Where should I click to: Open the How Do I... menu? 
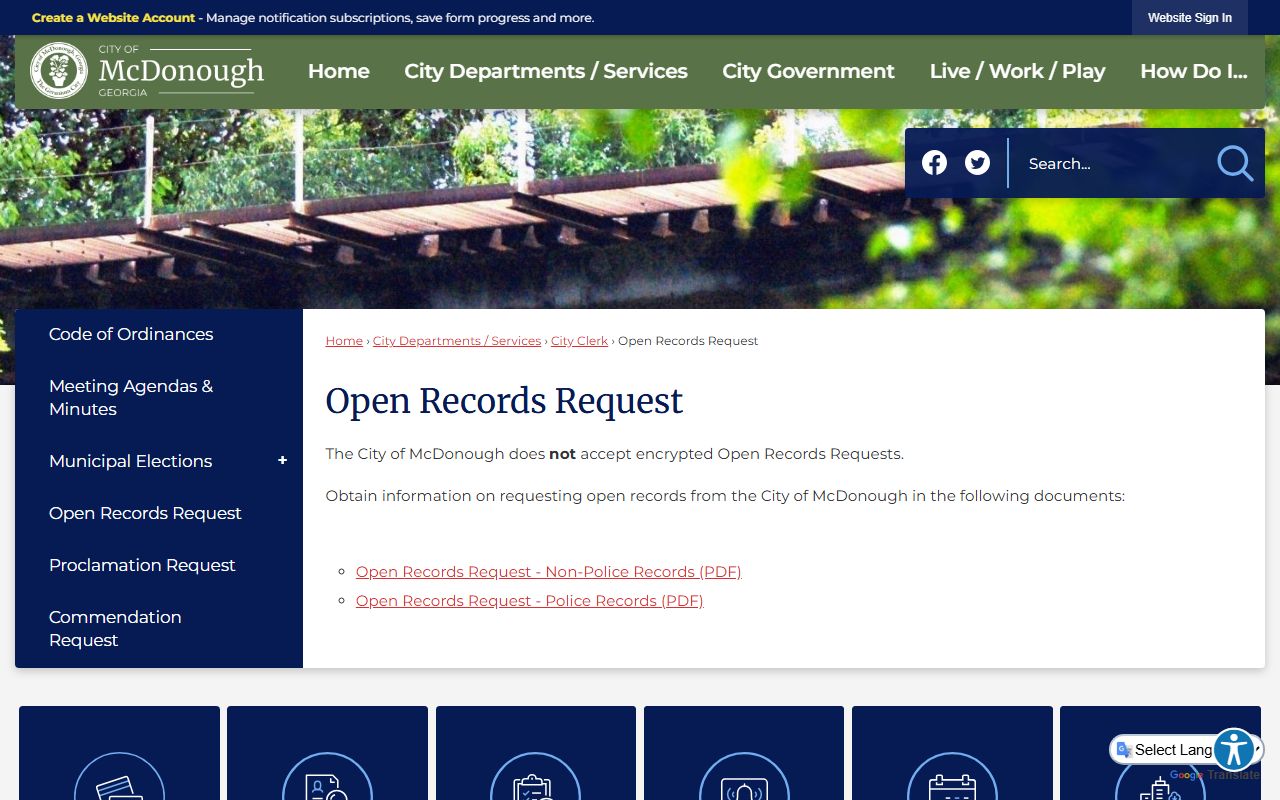click(x=1194, y=71)
